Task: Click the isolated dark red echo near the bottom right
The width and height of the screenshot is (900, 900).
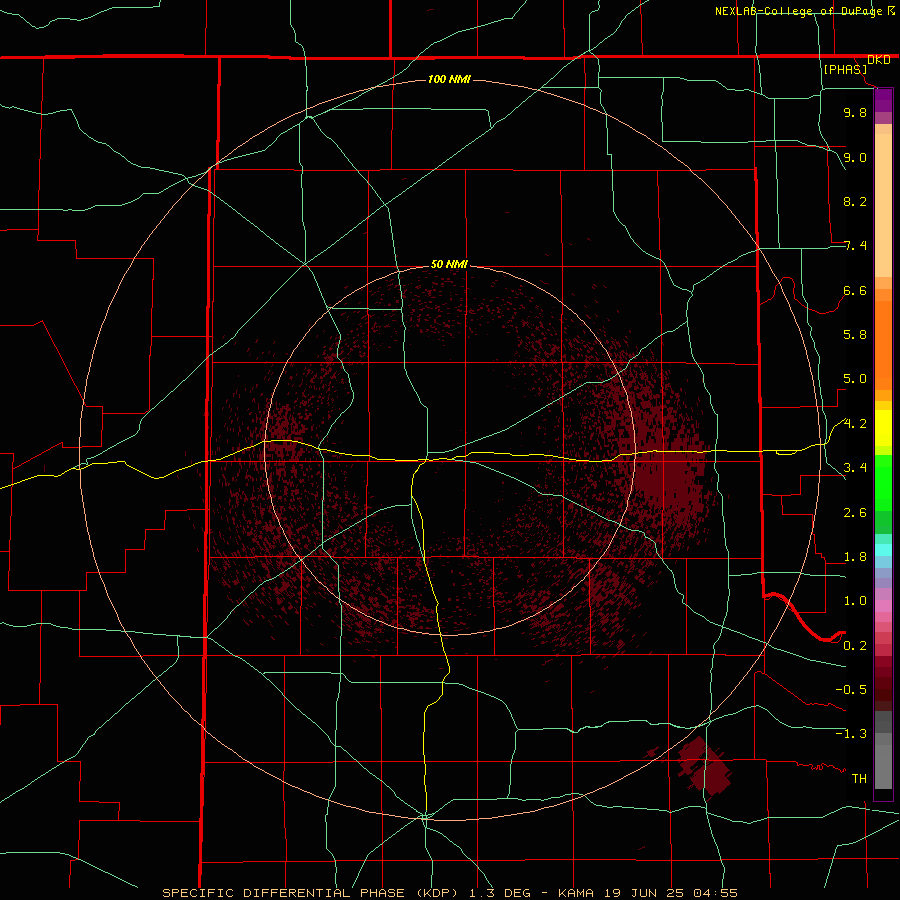Action: pyautogui.click(x=703, y=766)
